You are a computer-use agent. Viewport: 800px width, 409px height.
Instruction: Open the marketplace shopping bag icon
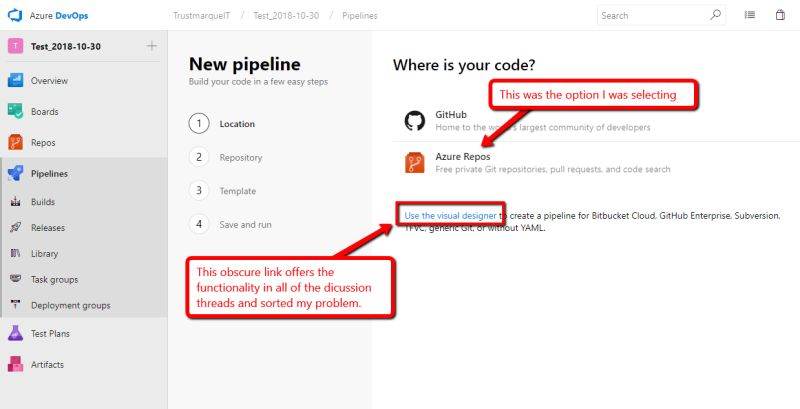click(x=780, y=15)
